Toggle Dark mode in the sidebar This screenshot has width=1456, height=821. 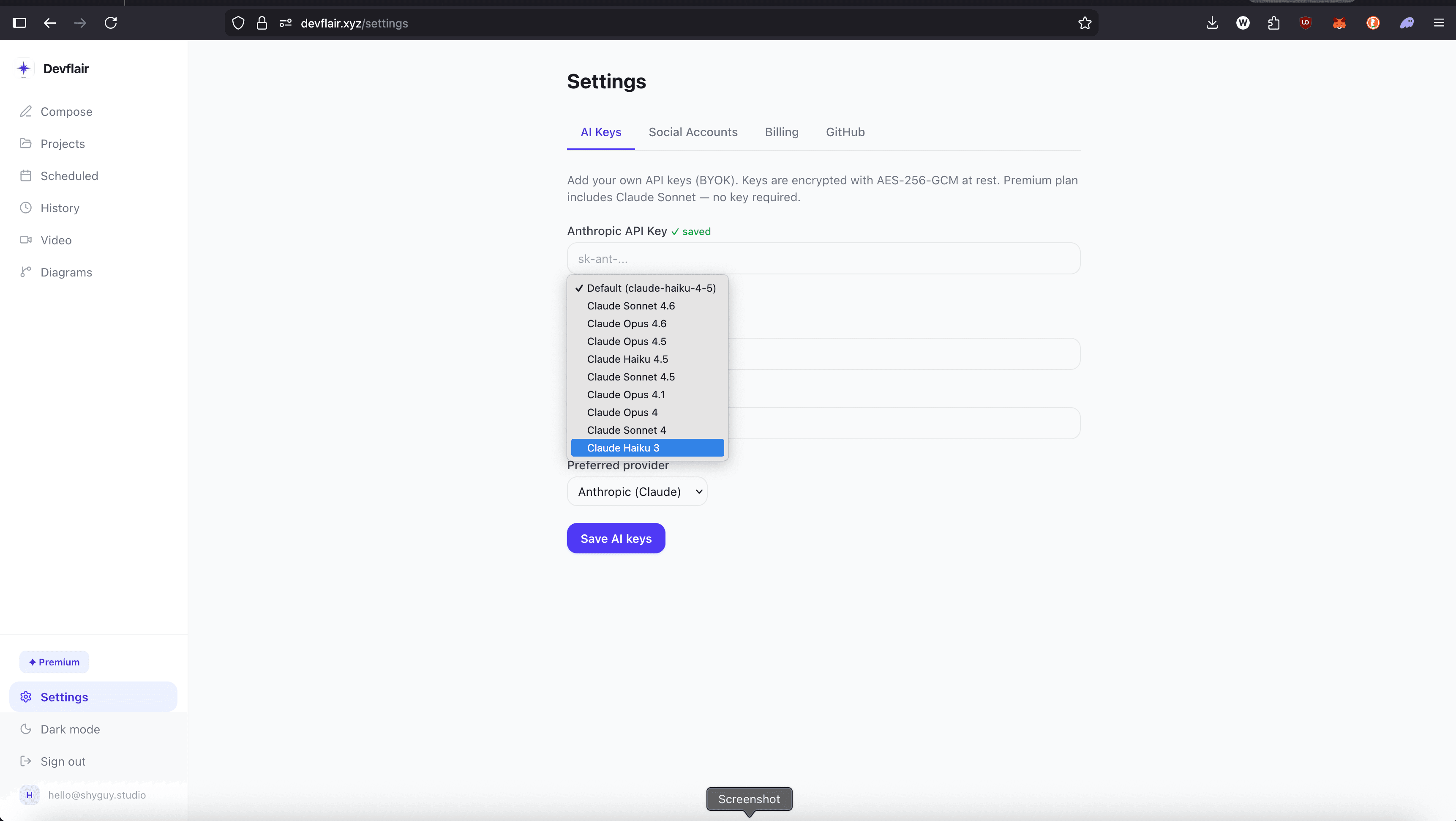pos(70,729)
